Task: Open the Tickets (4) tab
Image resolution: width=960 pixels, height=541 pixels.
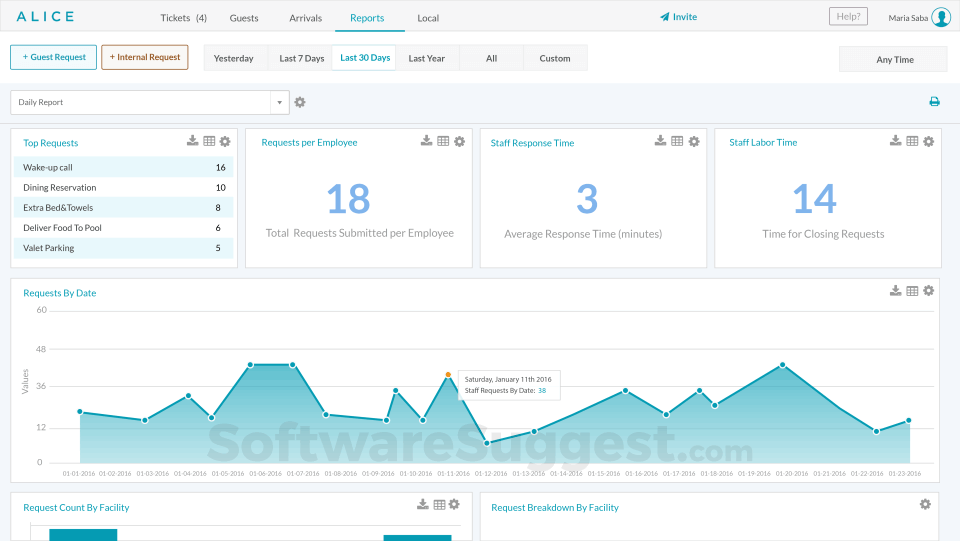Action: (x=184, y=18)
